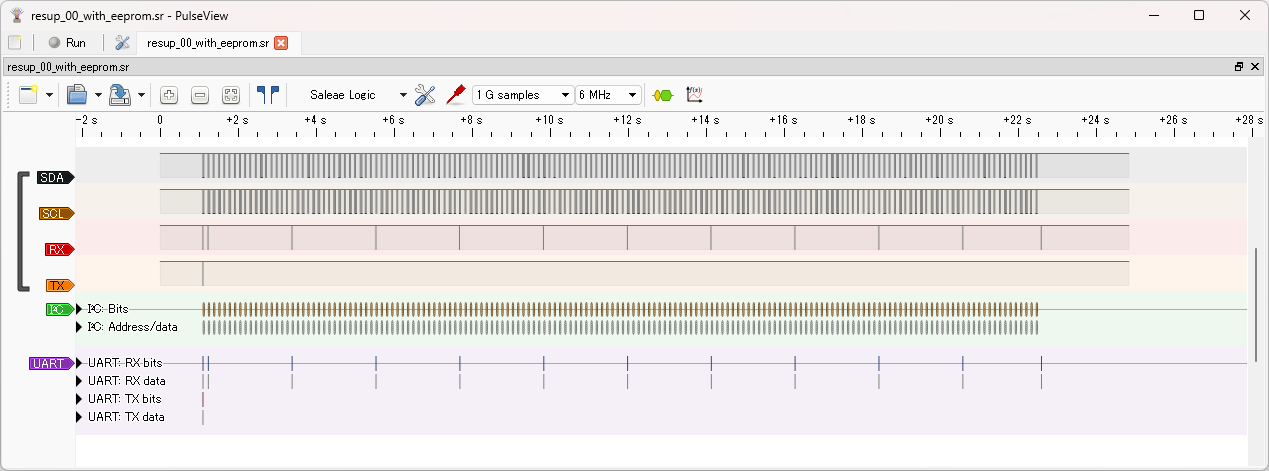Select the SDA channel label
The height and width of the screenshot is (471, 1269).
[56, 178]
